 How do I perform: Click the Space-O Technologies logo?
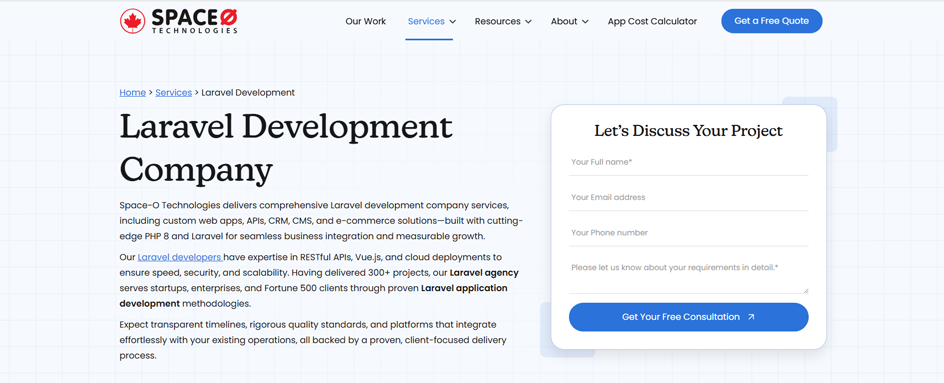tap(178, 21)
